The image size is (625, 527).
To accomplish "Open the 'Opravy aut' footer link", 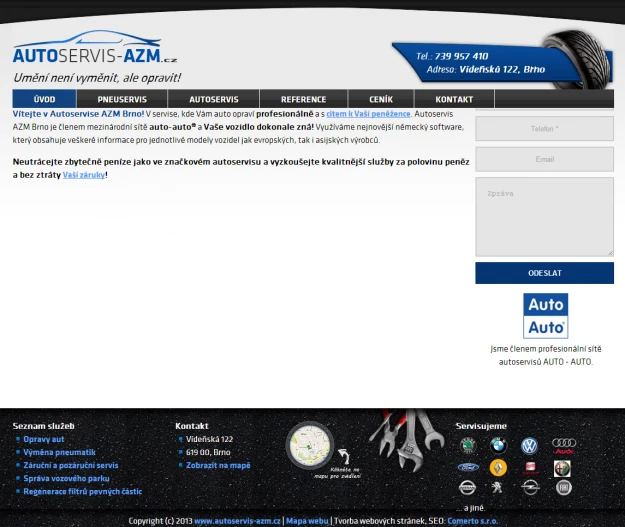I will coord(44,439).
